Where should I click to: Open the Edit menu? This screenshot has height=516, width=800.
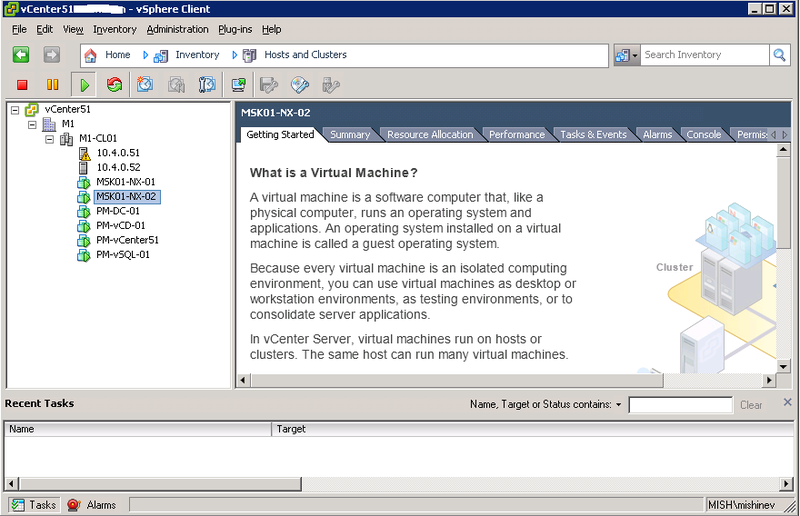[44, 29]
